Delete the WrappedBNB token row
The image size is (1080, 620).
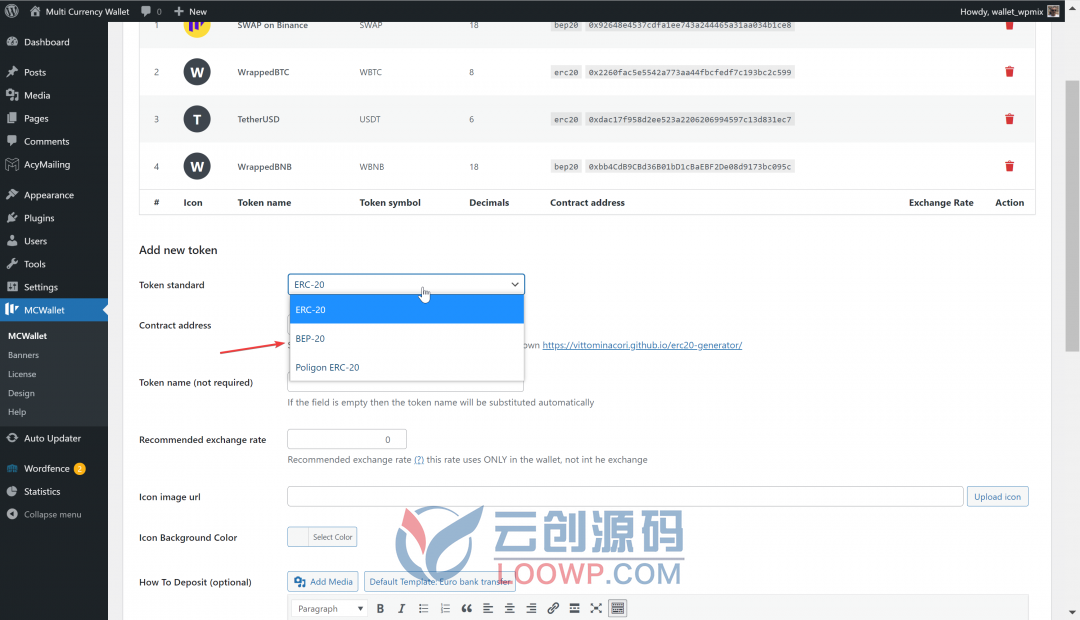coord(1009,166)
